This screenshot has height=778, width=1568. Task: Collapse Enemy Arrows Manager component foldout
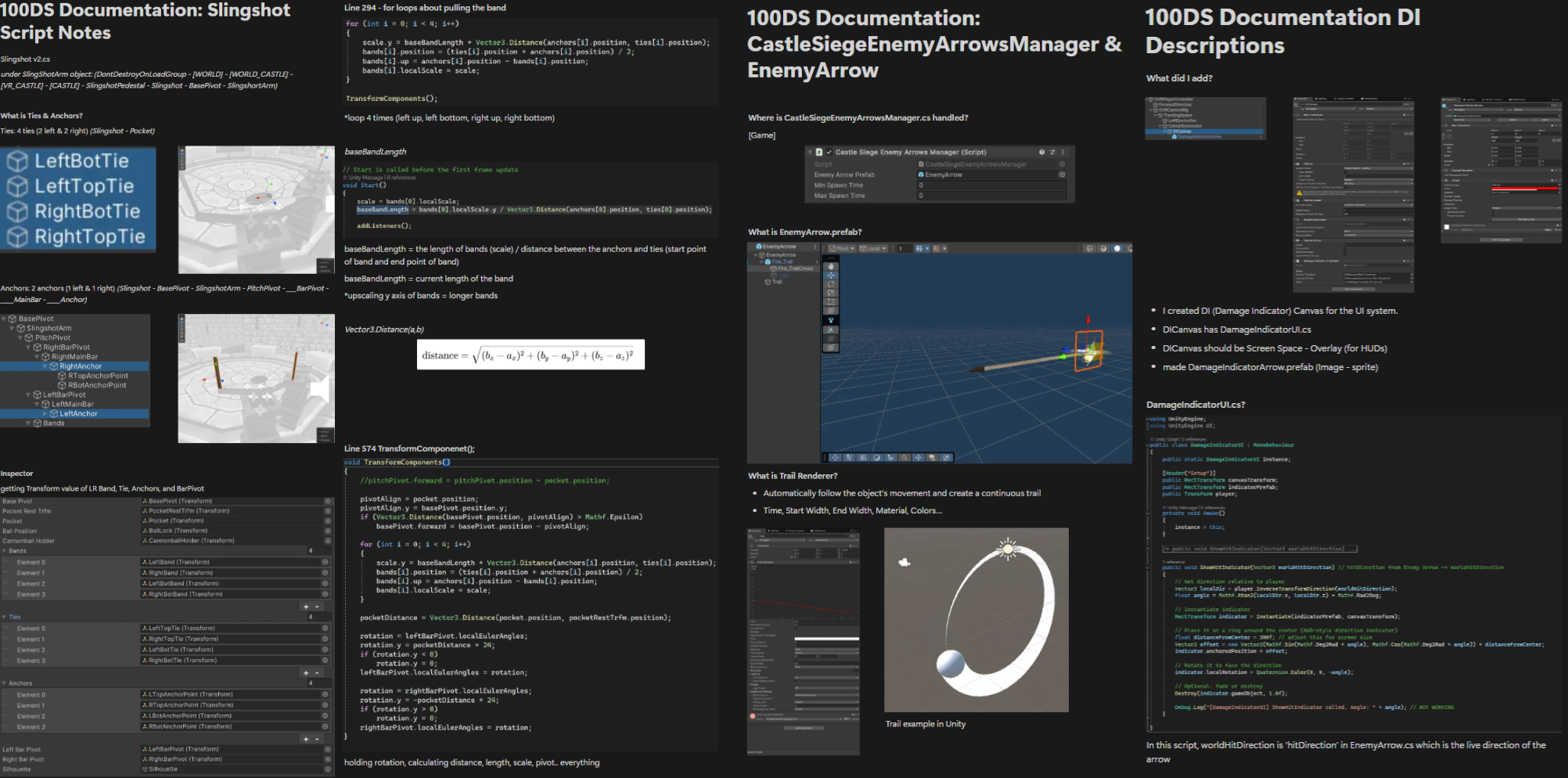pyautogui.click(x=810, y=152)
